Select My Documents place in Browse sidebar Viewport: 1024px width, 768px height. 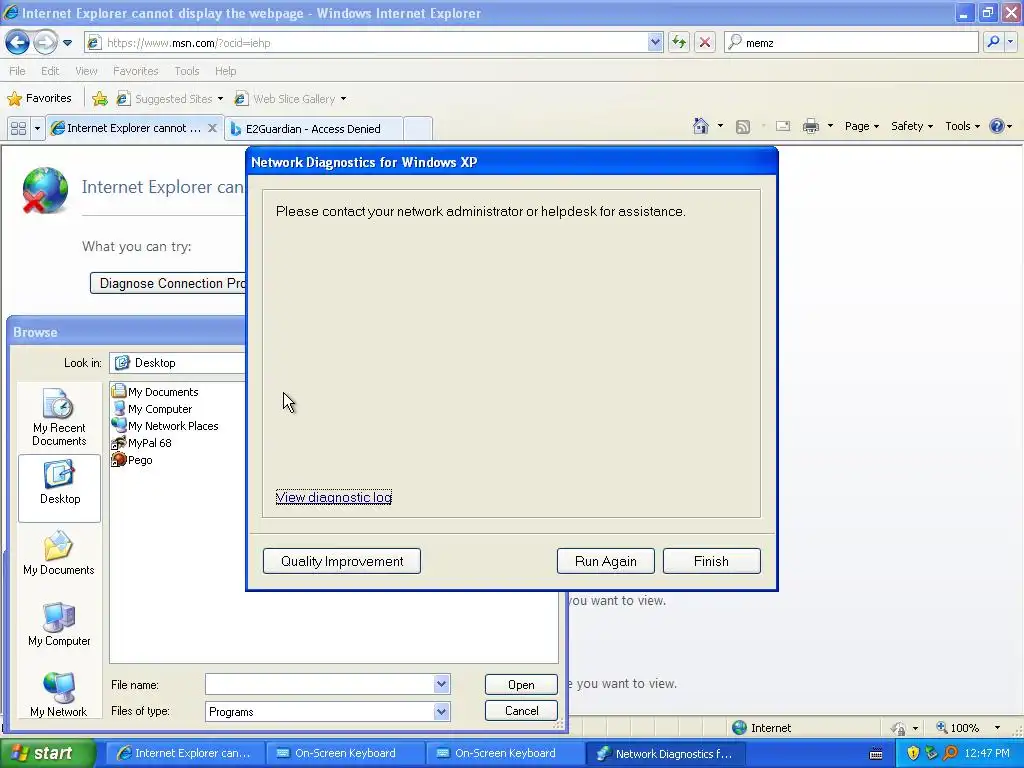tap(59, 554)
